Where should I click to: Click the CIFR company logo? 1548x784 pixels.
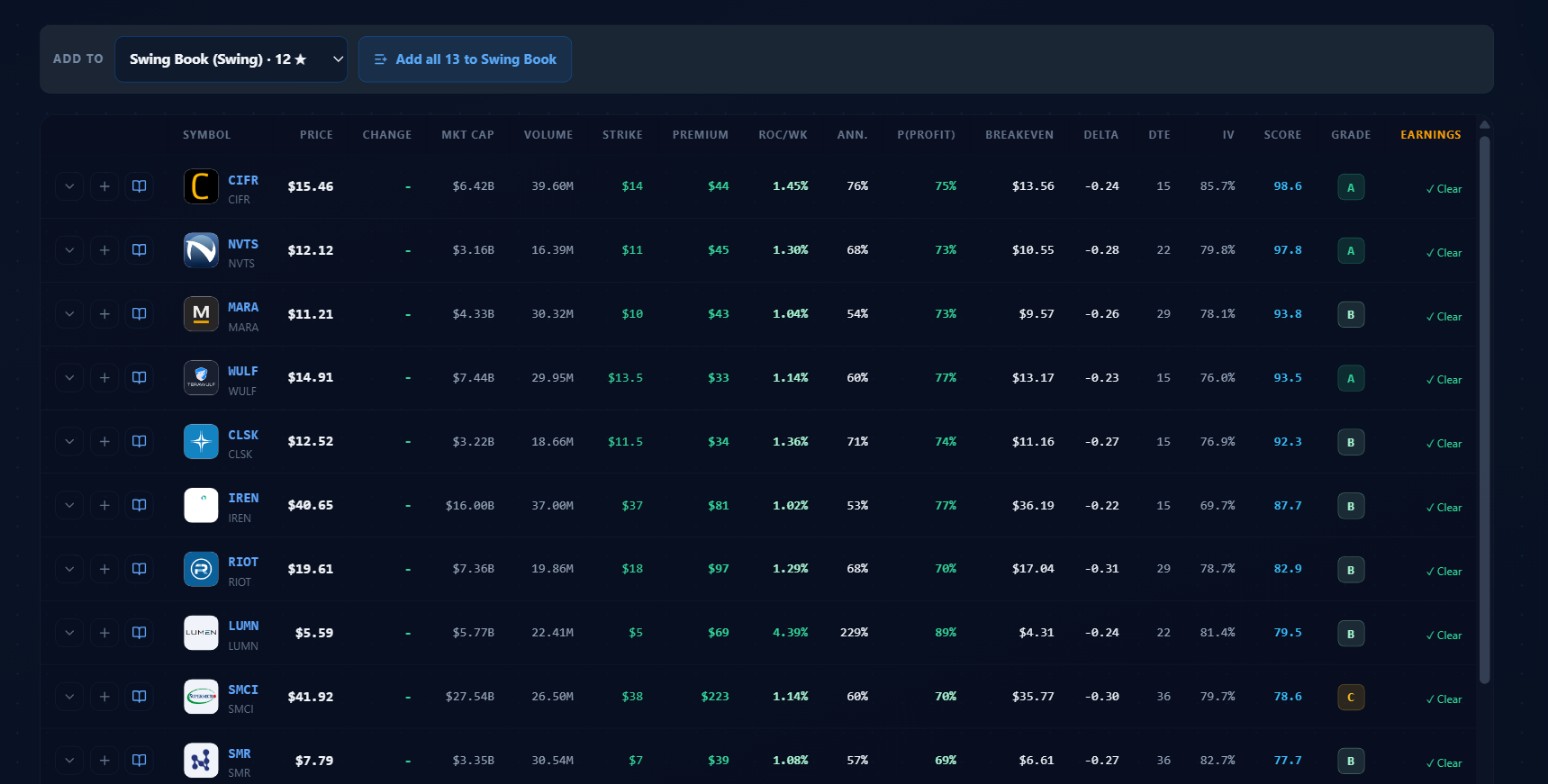tap(201, 186)
